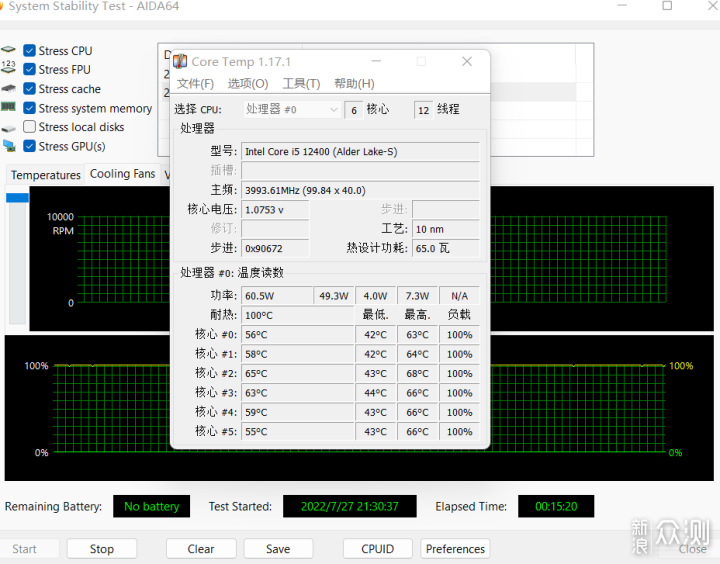
Task: Open the 选项(O) menu in Core Temp
Action: tap(248, 84)
